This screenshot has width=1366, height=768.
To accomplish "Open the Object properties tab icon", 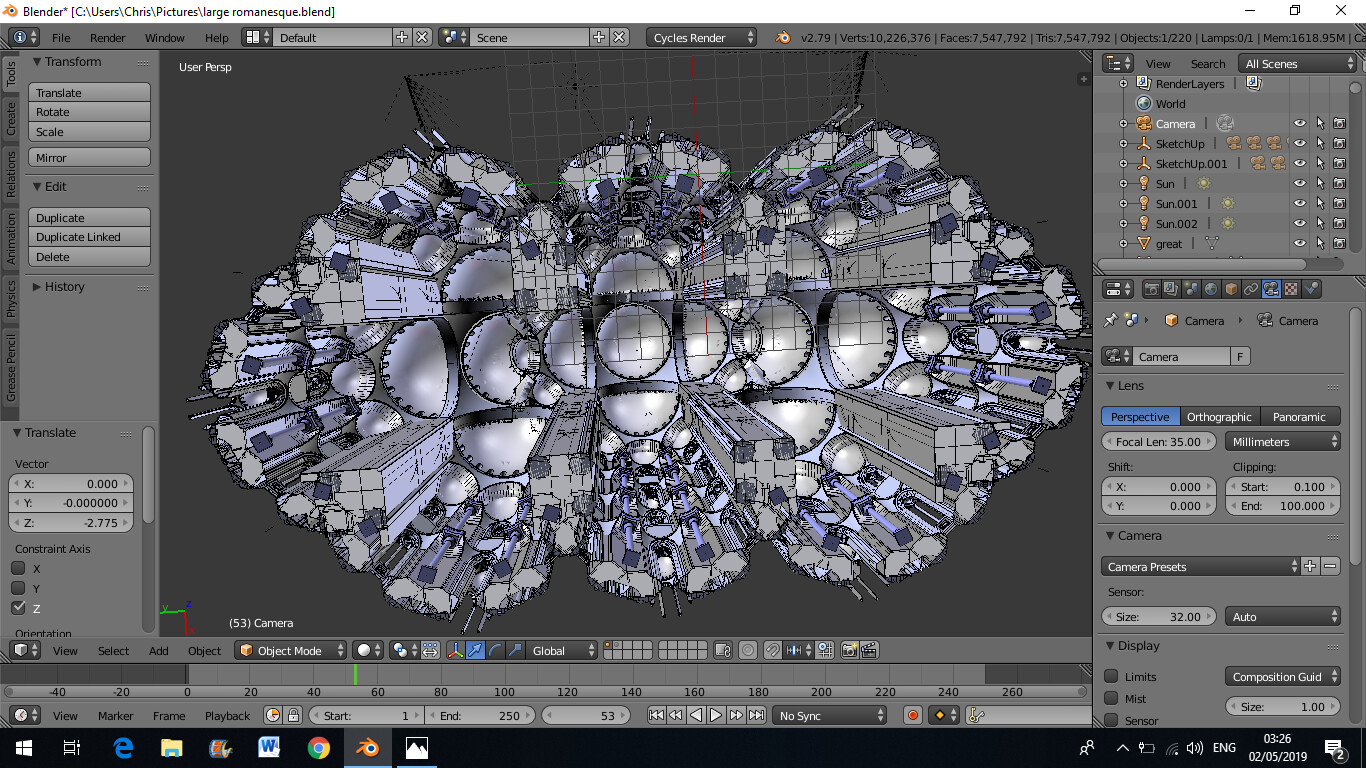I will click(1232, 289).
